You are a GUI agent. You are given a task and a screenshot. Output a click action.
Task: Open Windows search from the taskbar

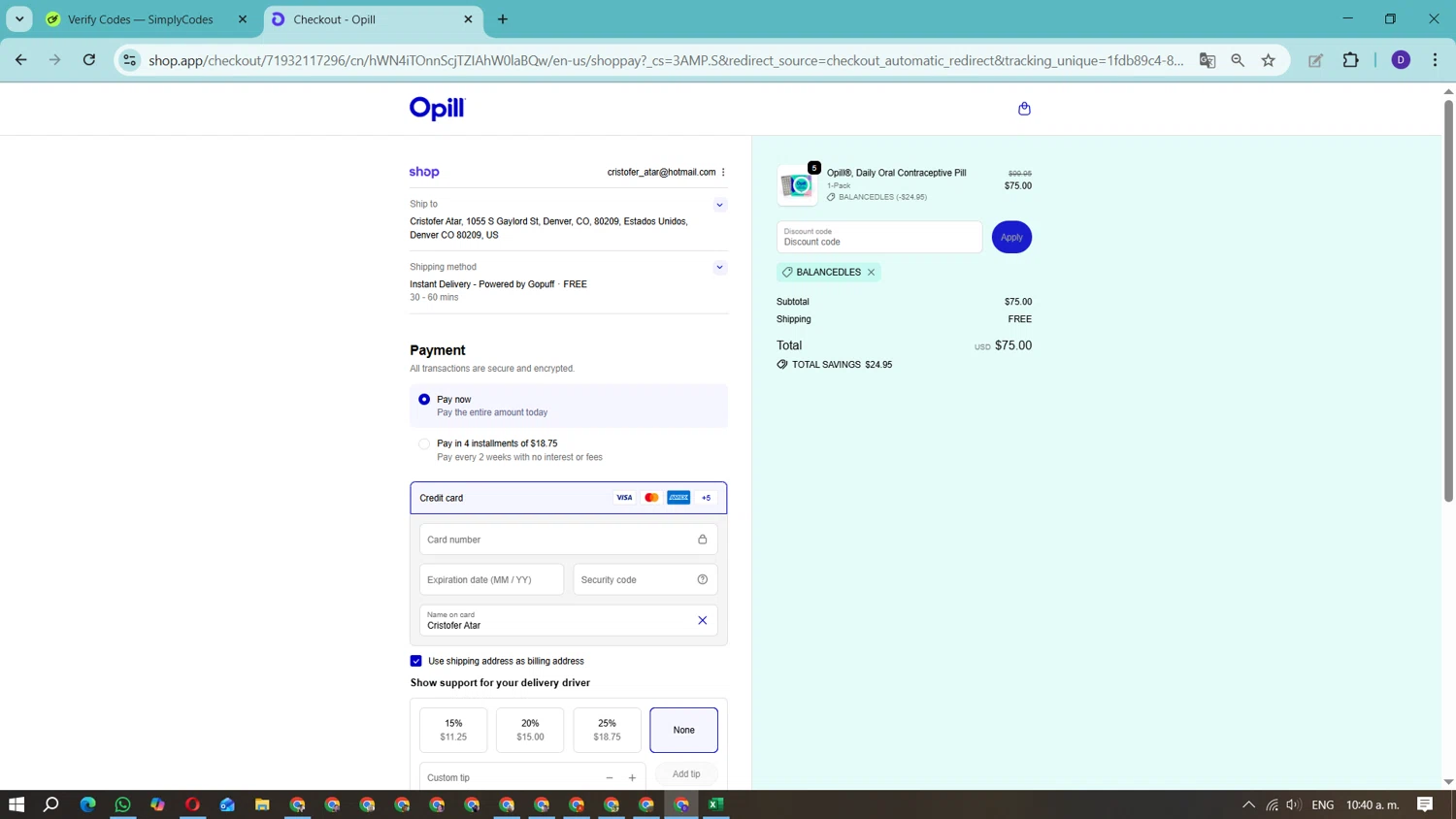51,804
